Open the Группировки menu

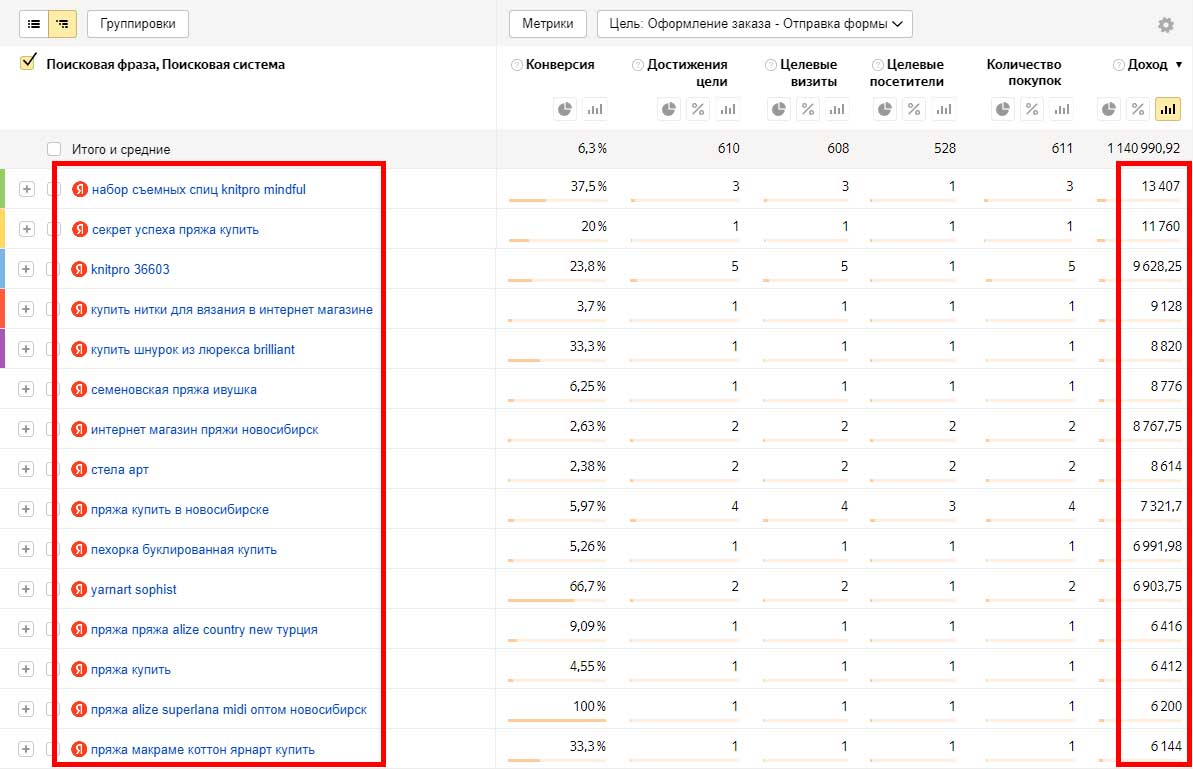point(137,24)
